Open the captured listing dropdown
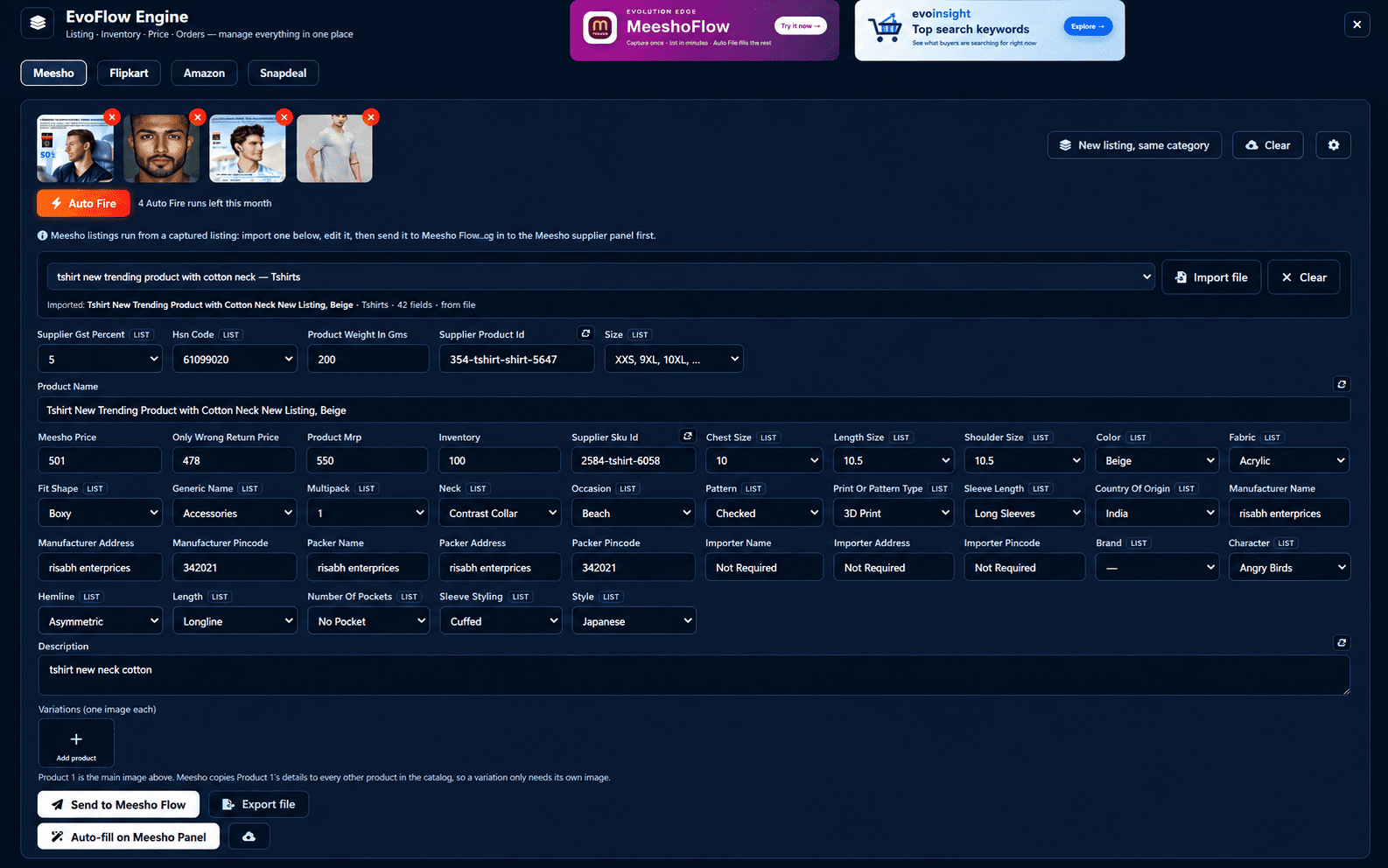Screen dimensions: 1388x868 pos(601,276)
